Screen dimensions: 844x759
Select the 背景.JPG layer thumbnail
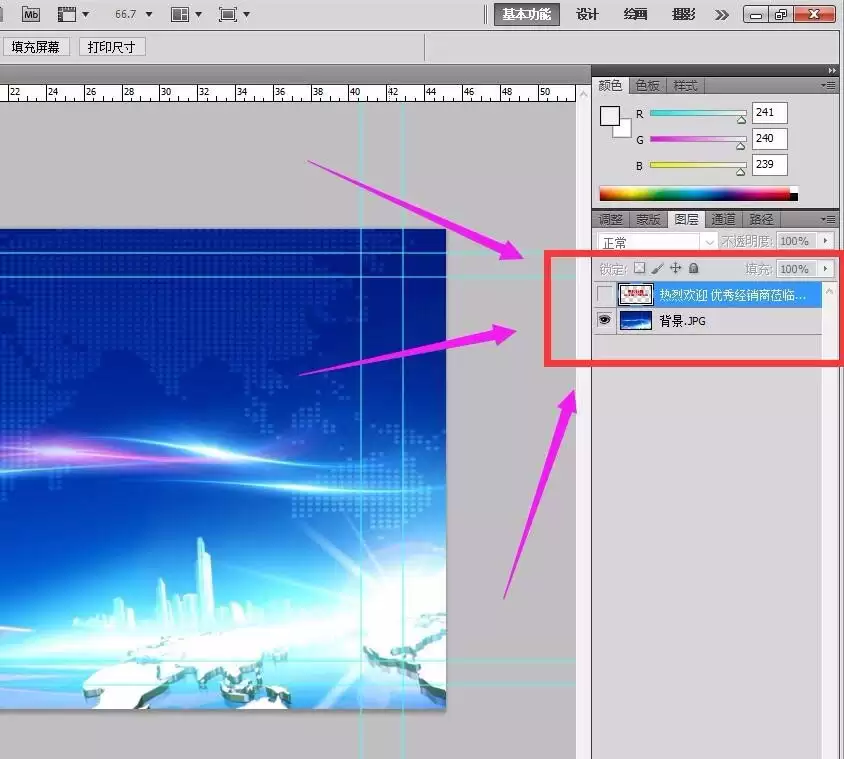click(635, 320)
